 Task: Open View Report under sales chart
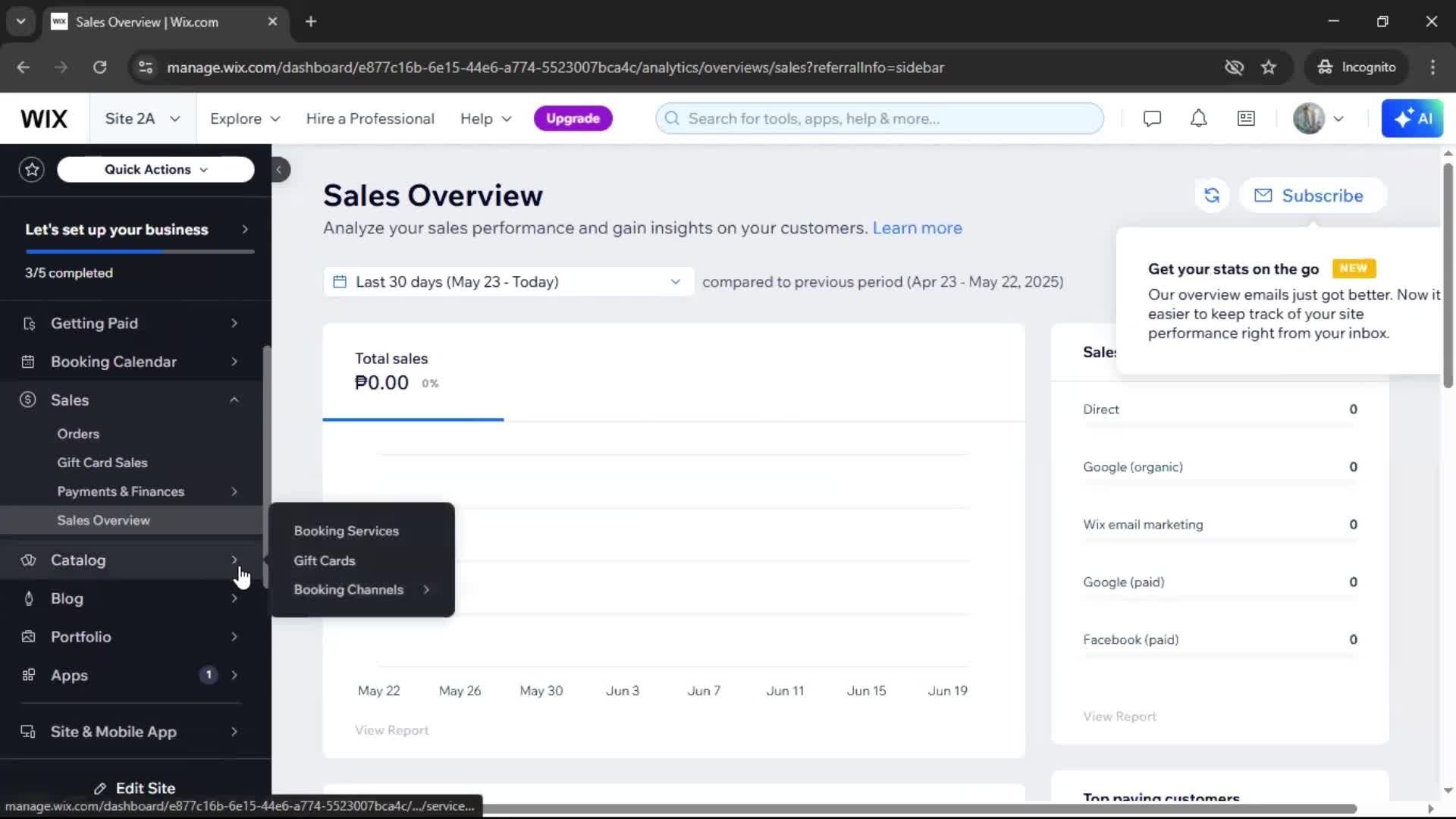coord(391,731)
